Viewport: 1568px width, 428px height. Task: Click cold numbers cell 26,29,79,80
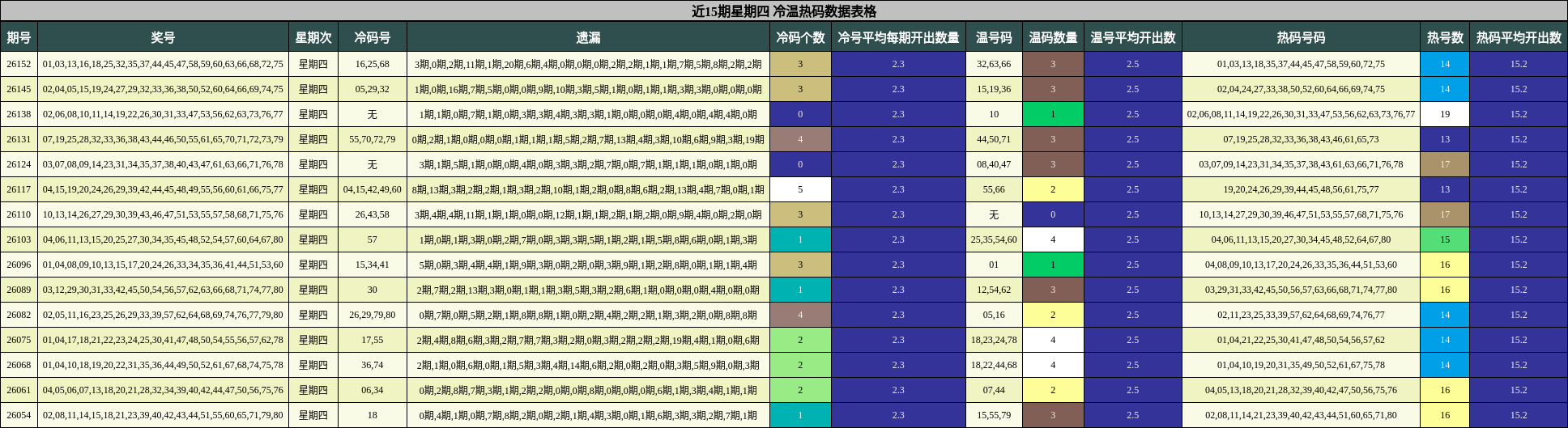(x=373, y=315)
